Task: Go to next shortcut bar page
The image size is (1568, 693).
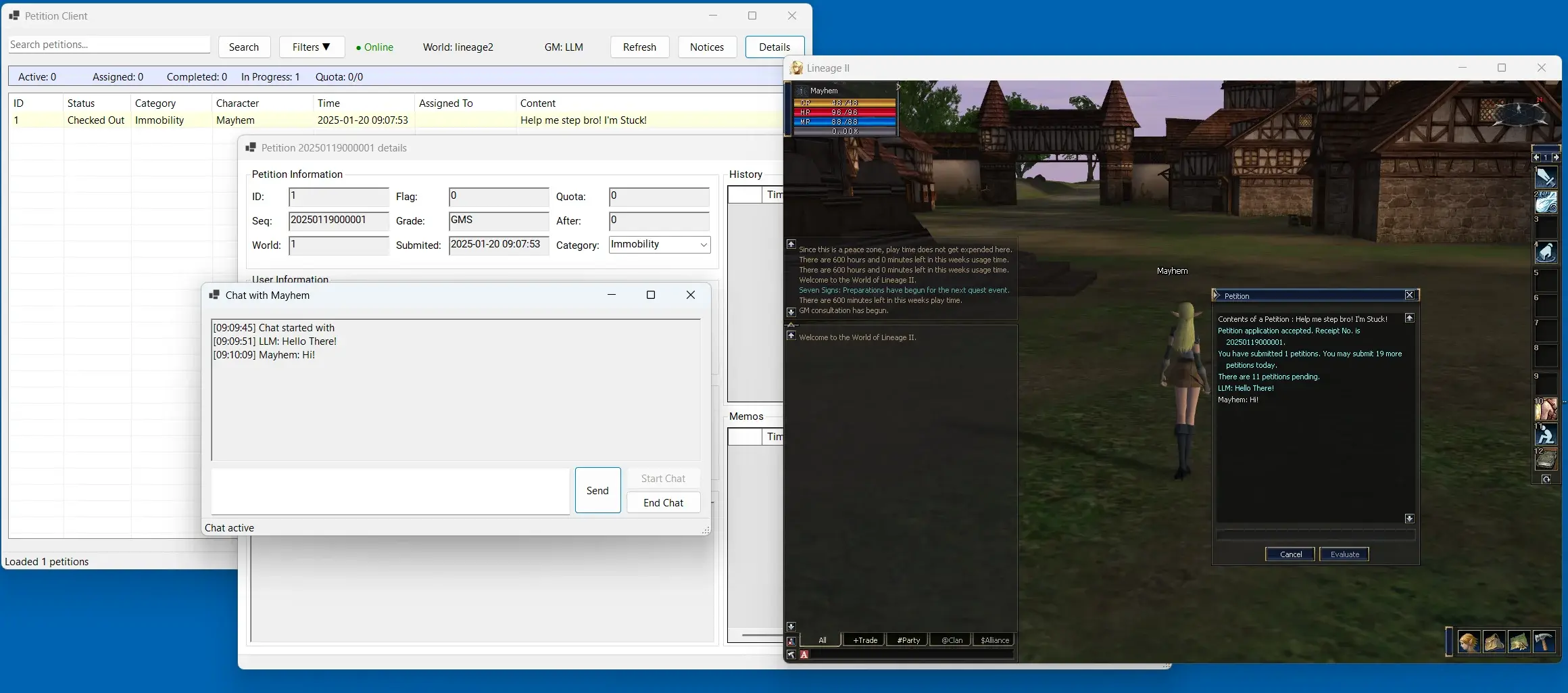Action: tap(1556, 157)
